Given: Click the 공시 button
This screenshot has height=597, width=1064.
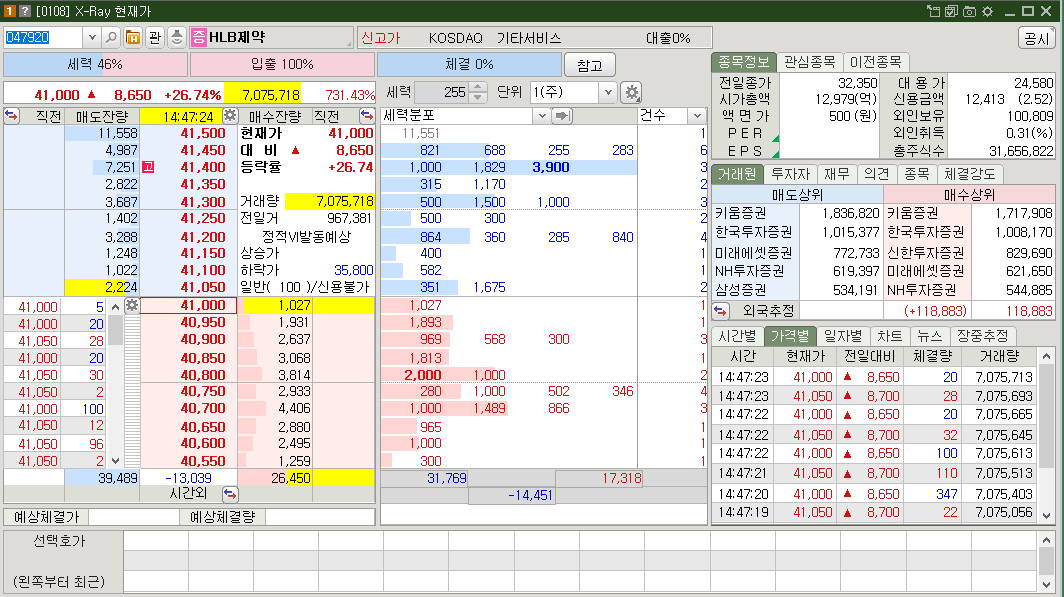Looking at the screenshot, I should pyautogui.click(x=1036, y=38).
